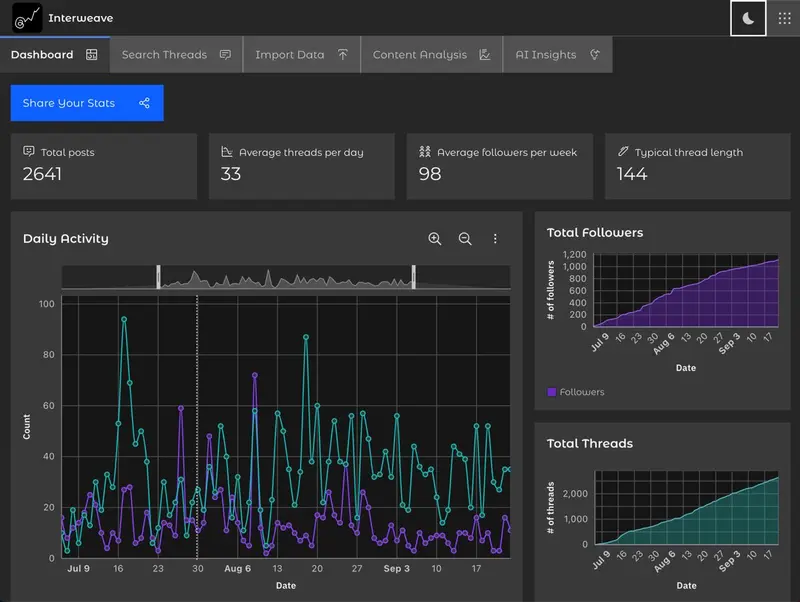
Task: Click the Total posts chat icon
Action: coord(29,152)
